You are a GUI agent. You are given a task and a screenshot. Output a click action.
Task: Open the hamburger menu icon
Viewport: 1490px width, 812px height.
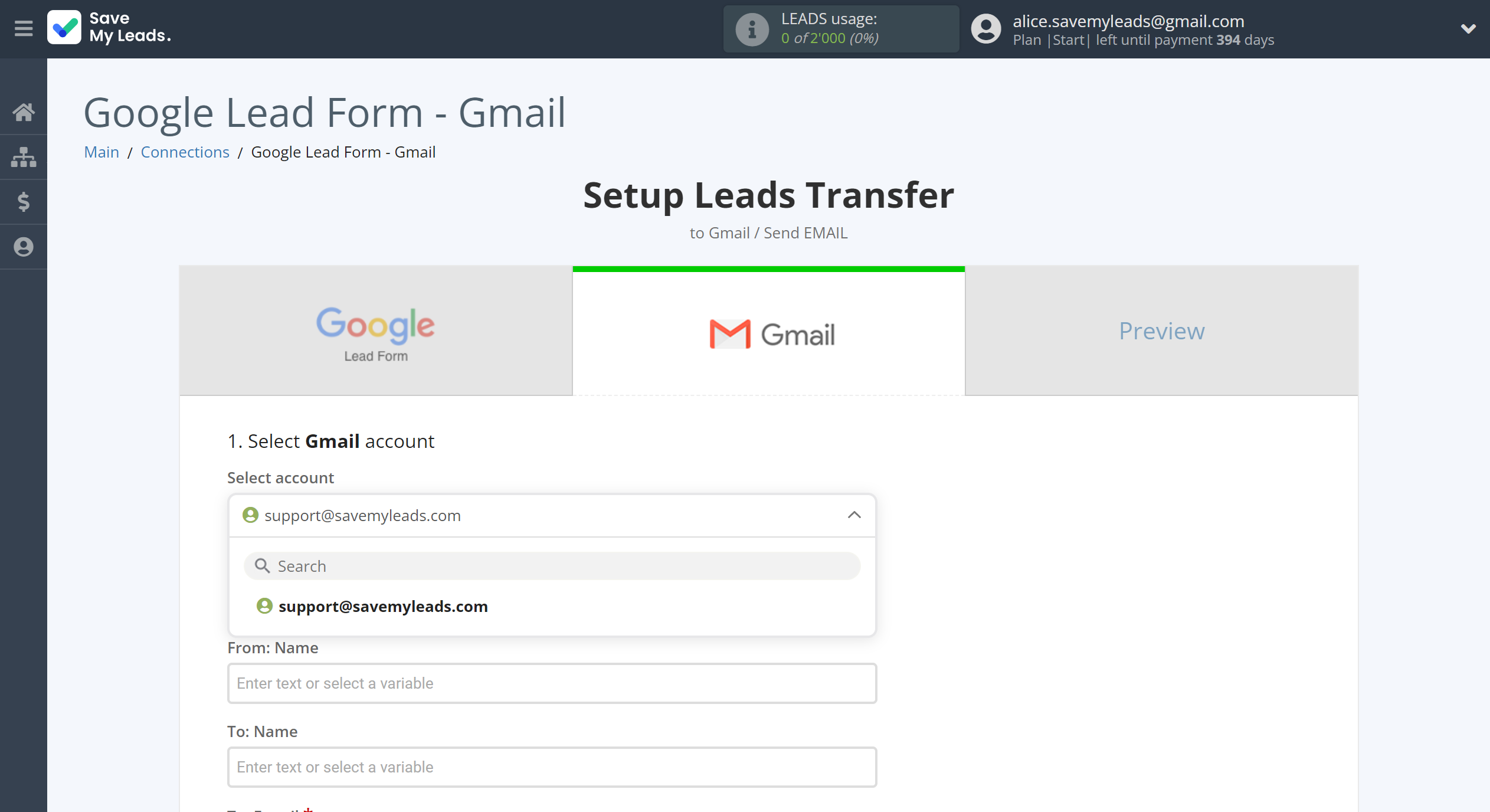pyautogui.click(x=24, y=28)
